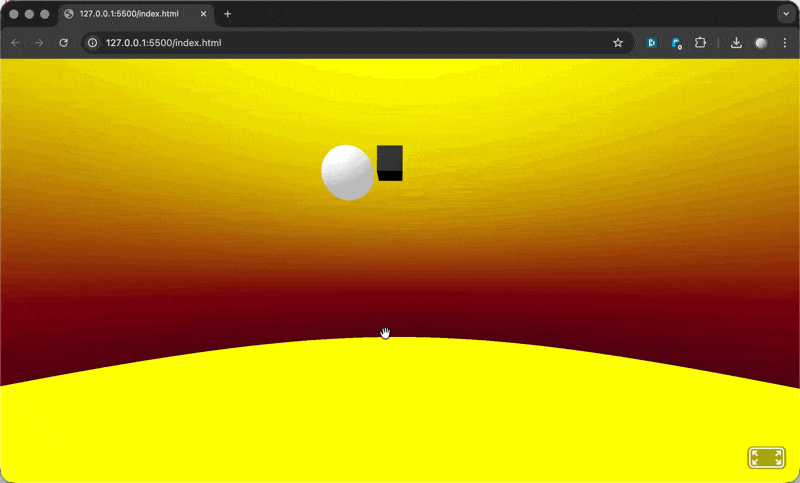This screenshot has height=483, width=800.
Task: Click the browser back arrow
Action: (15, 43)
